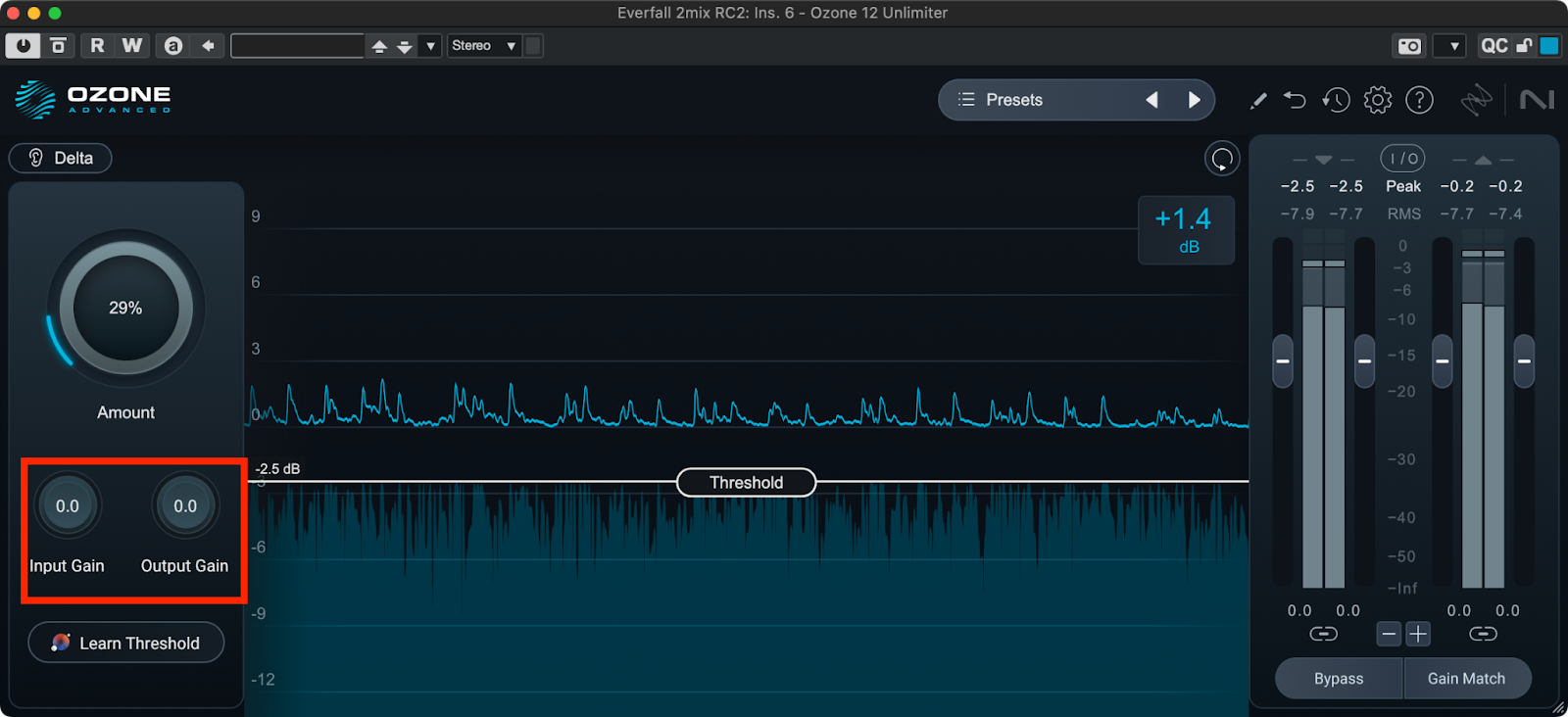Click the pencil edit icon
Image resolution: width=1568 pixels, height=717 pixels.
coord(1258,100)
